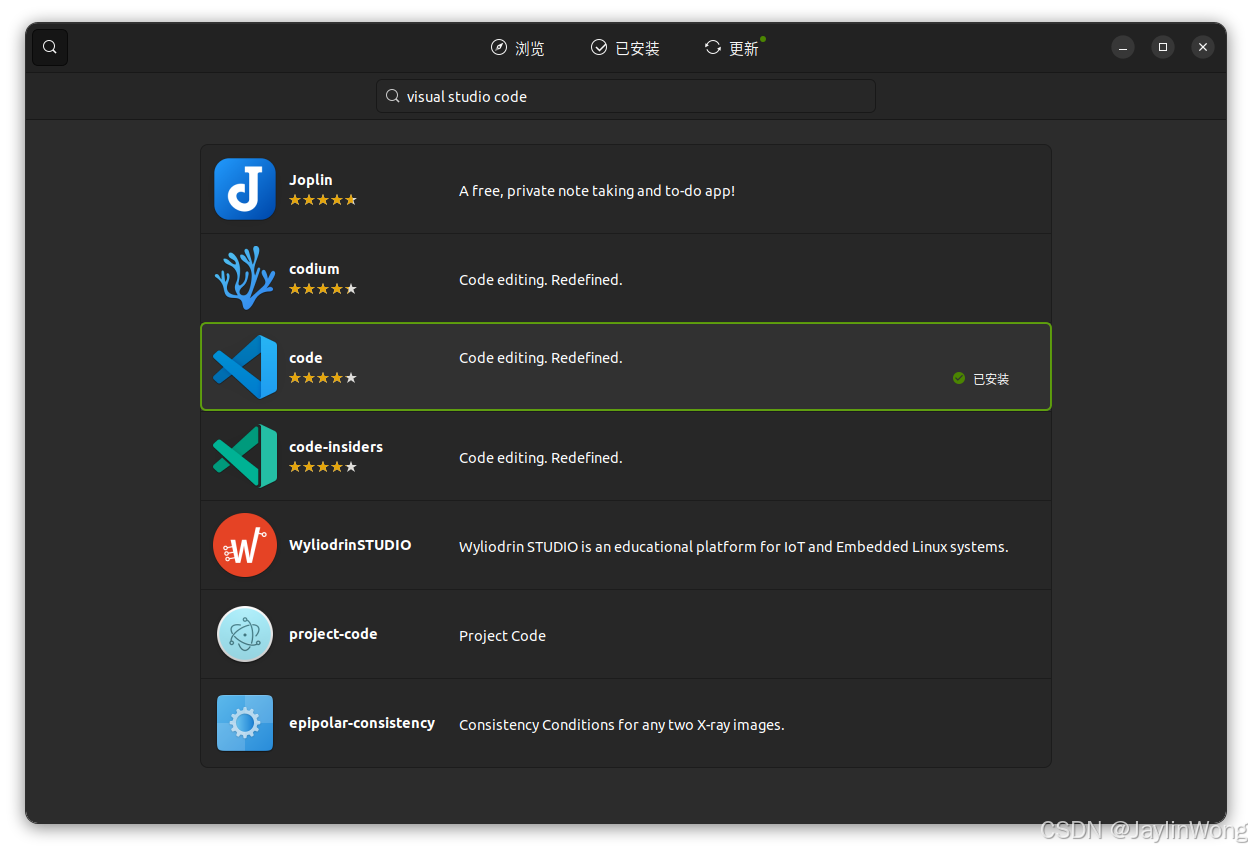
Task: Maximize the software center window
Action: click(1163, 47)
